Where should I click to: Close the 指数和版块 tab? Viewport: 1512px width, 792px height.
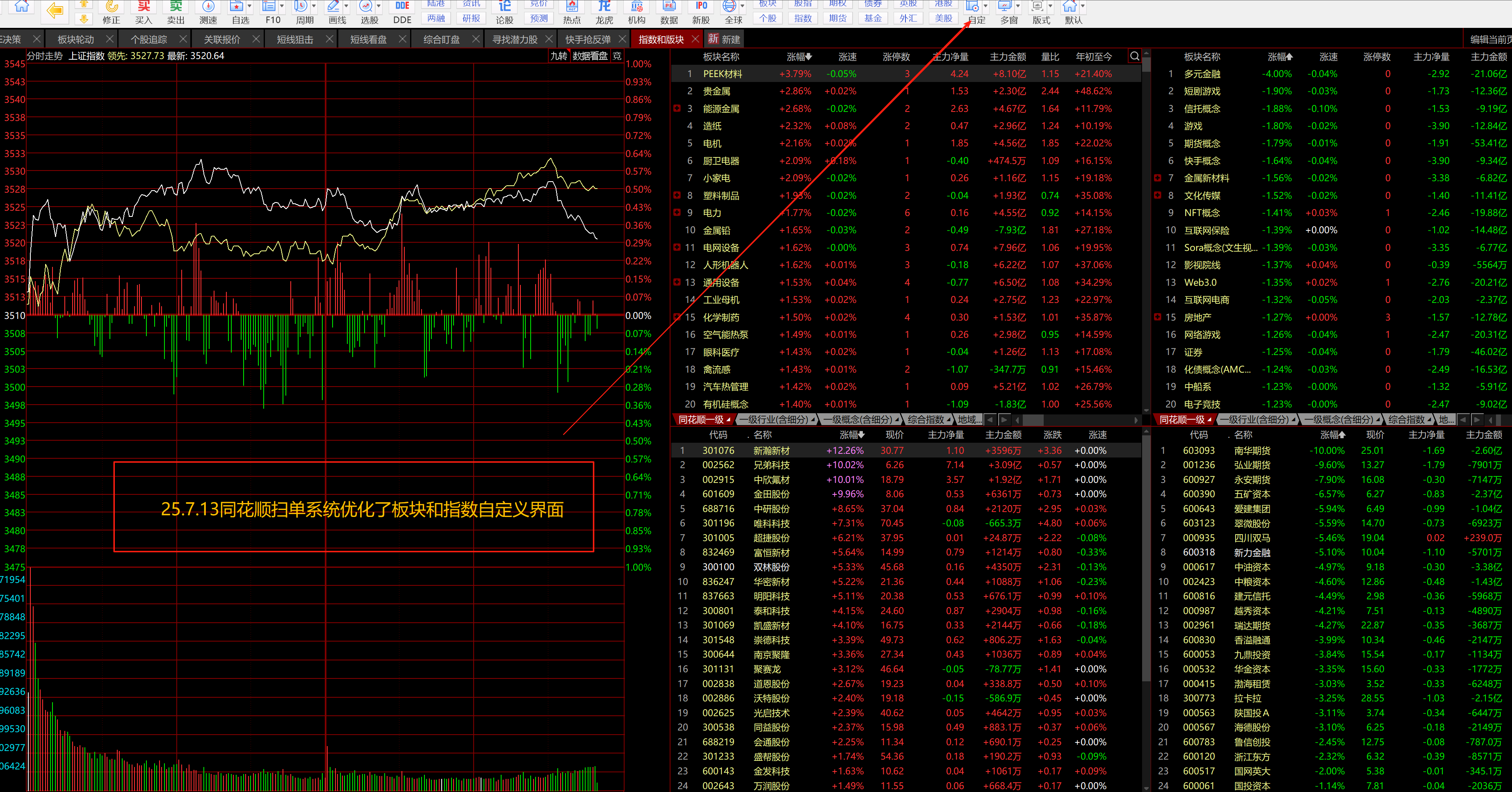(x=696, y=39)
